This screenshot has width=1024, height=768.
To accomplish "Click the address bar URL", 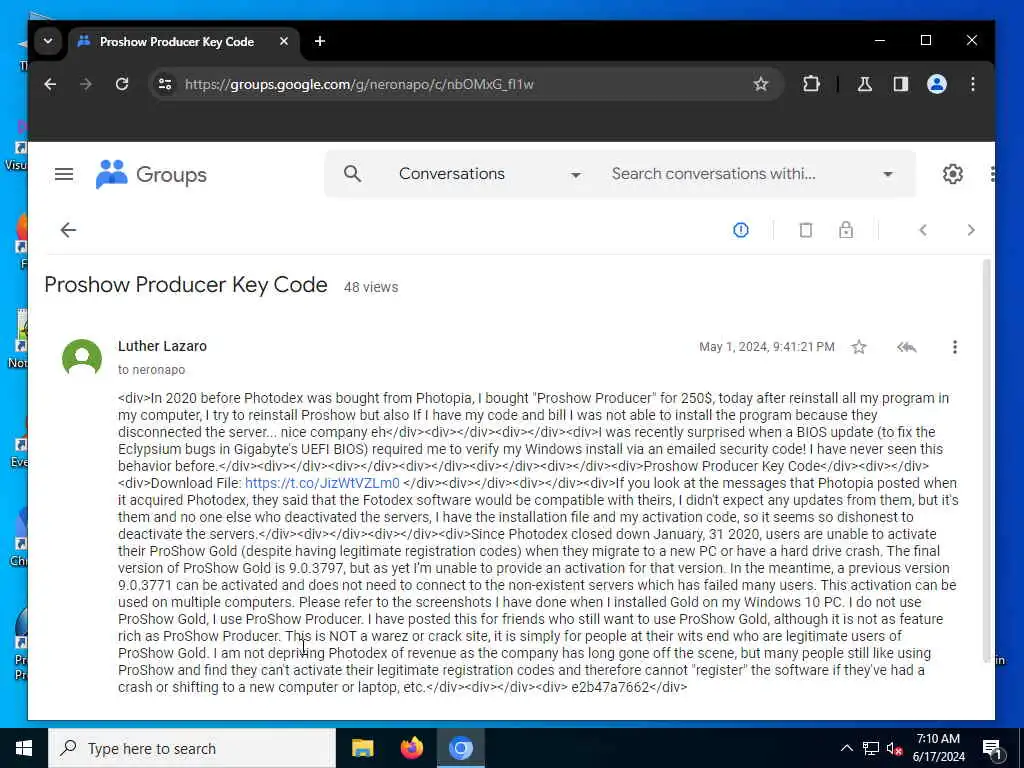I will pyautogui.click(x=359, y=84).
